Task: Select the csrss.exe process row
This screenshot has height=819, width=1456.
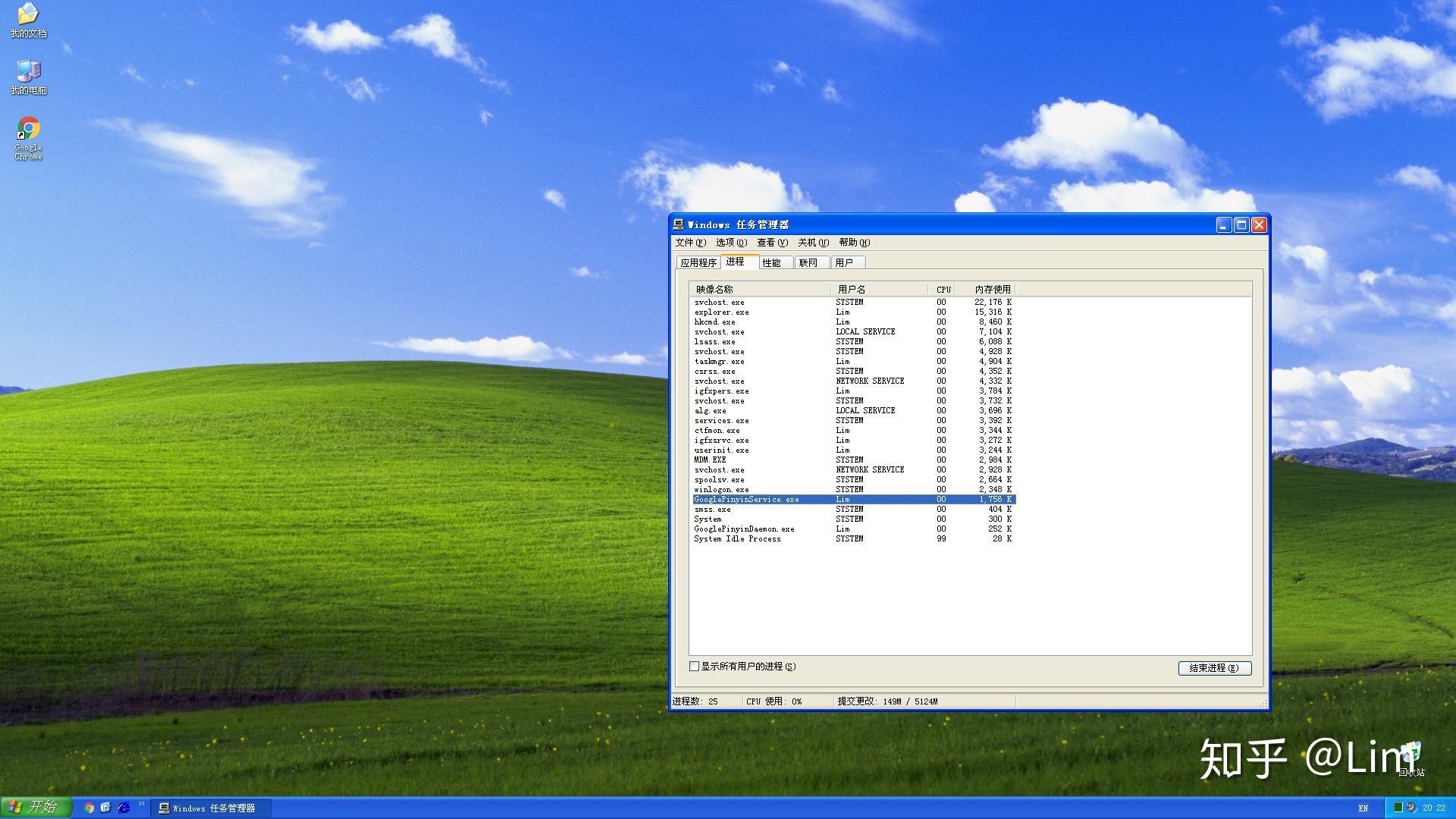Action: point(853,372)
